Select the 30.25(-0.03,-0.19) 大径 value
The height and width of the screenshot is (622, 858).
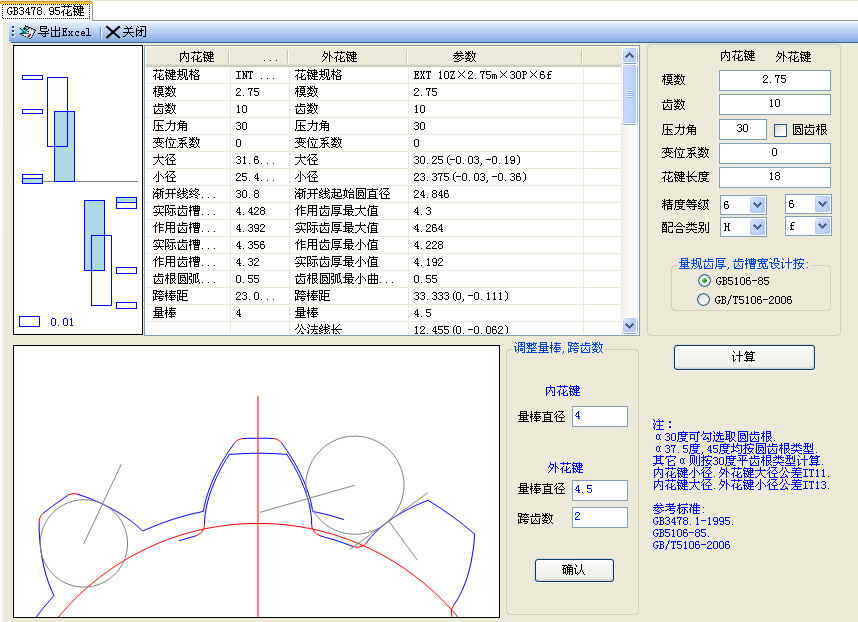coord(495,160)
